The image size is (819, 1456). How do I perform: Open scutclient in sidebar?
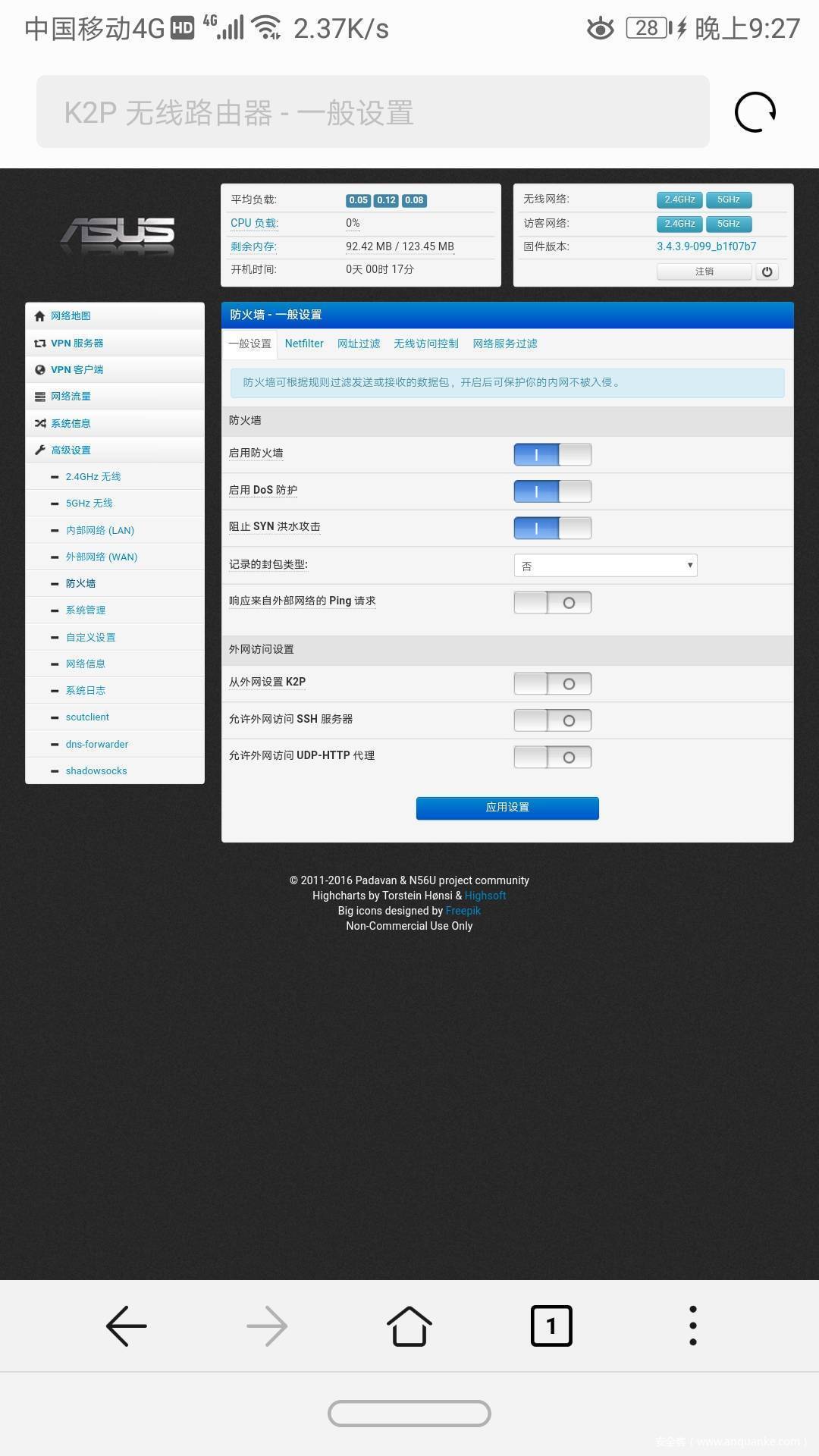pos(115,717)
